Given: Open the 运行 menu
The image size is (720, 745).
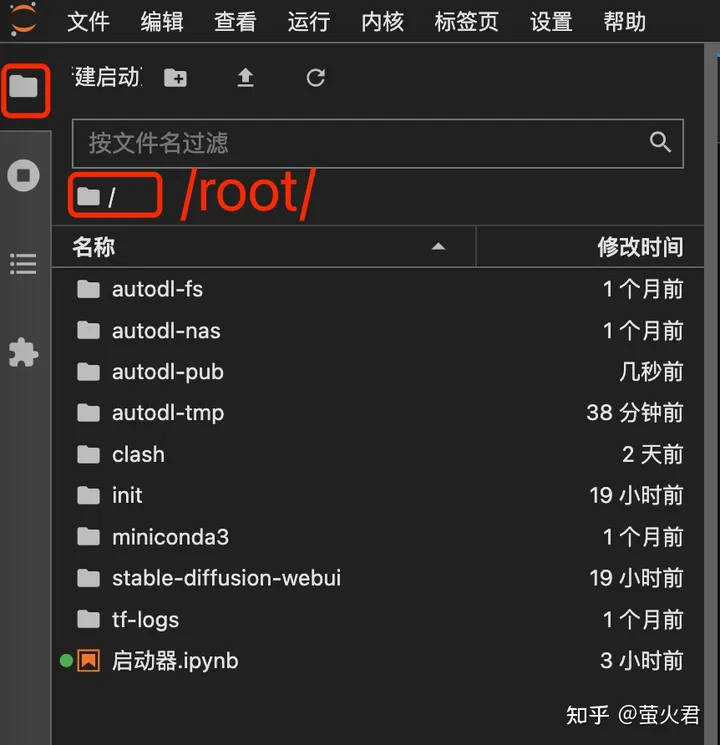Looking at the screenshot, I should pyautogui.click(x=309, y=22).
